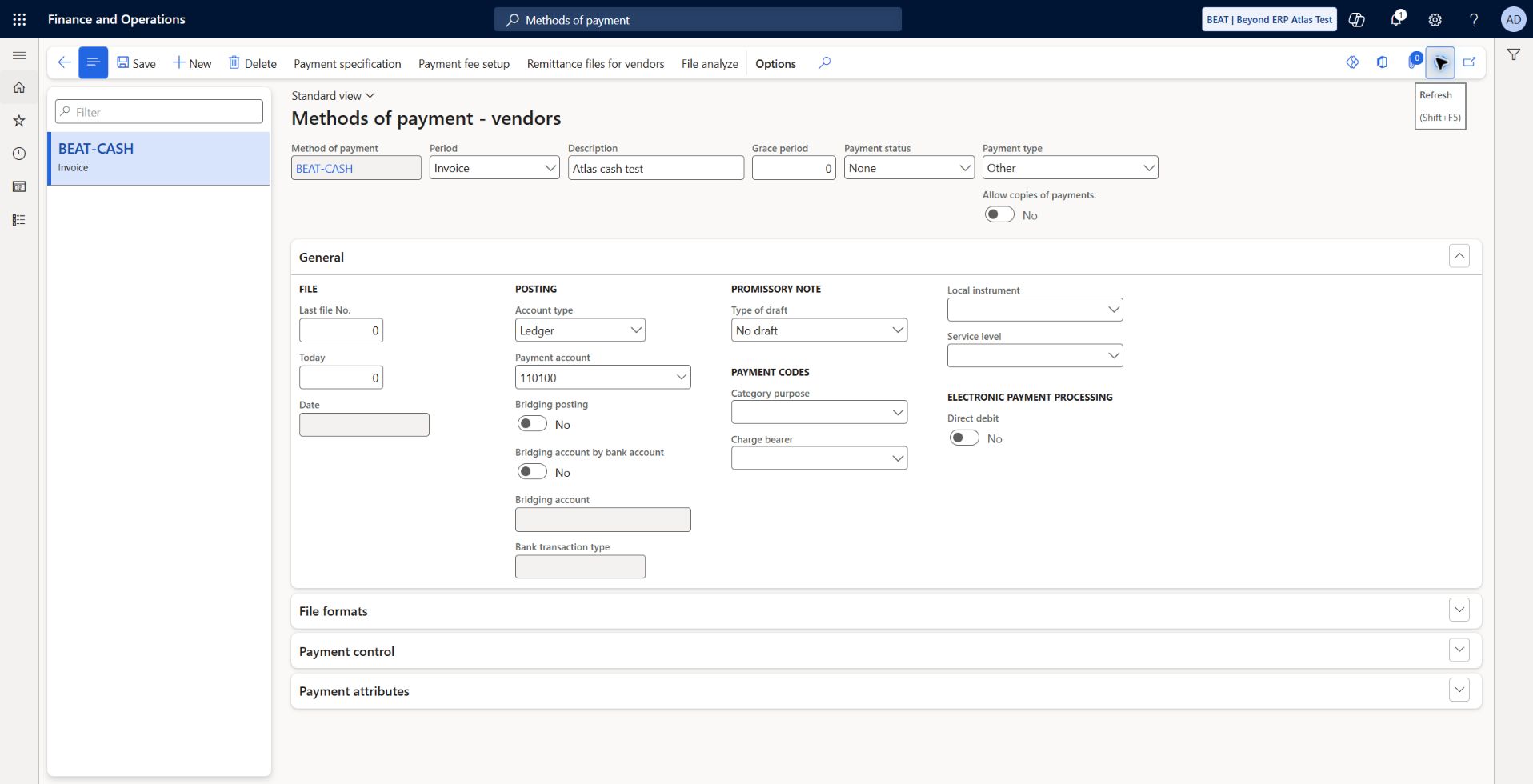The height and width of the screenshot is (784, 1533).
Task: Open Modules list icon in sidebar
Action: click(19, 220)
